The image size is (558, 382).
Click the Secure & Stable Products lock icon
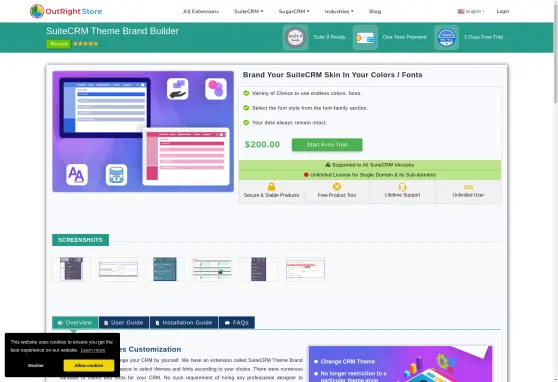pyautogui.click(x=271, y=187)
